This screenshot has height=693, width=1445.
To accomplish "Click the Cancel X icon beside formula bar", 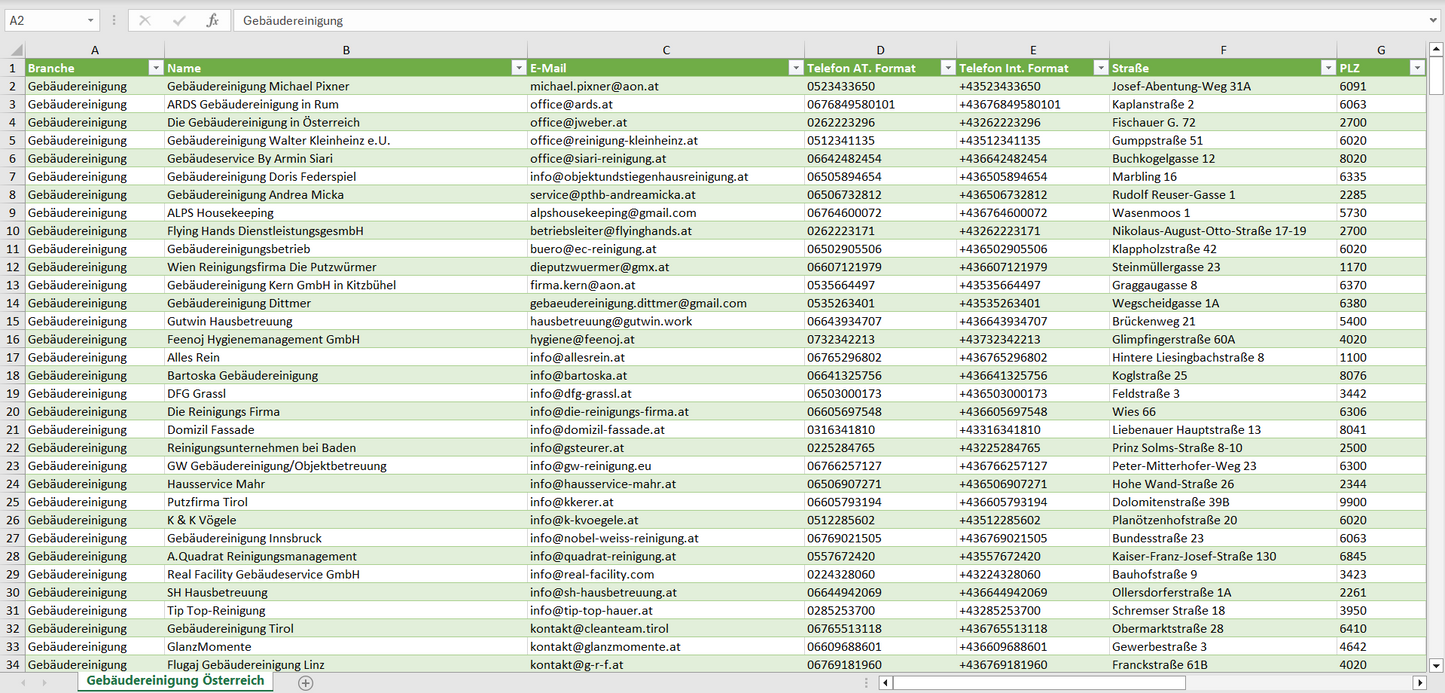I will tap(145, 20).
